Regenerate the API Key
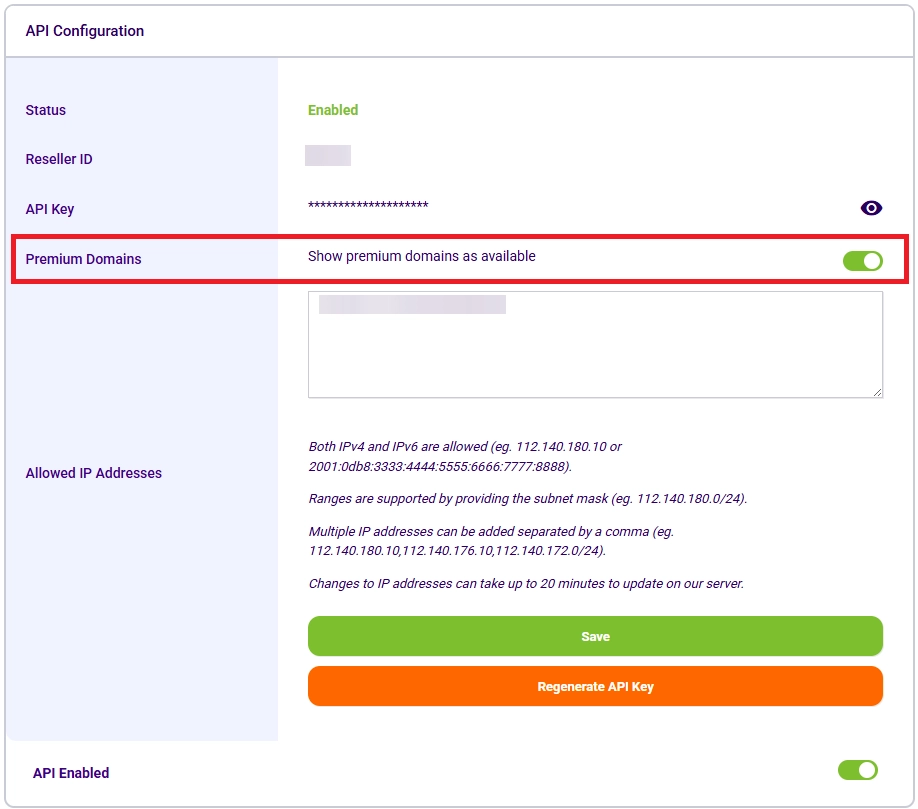The image size is (918, 809). click(x=595, y=686)
